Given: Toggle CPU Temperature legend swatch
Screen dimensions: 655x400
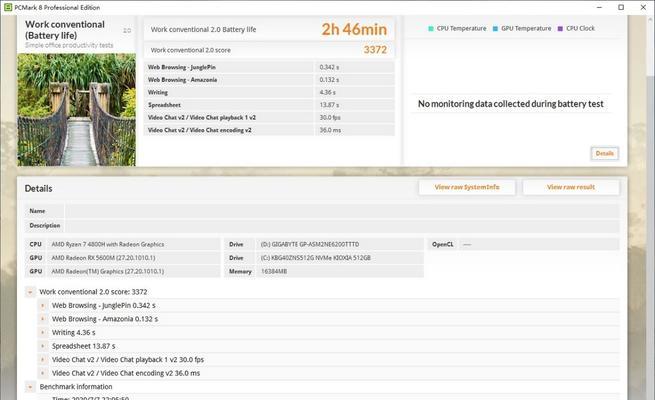Looking at the screenshot, I should pos(431,28).
